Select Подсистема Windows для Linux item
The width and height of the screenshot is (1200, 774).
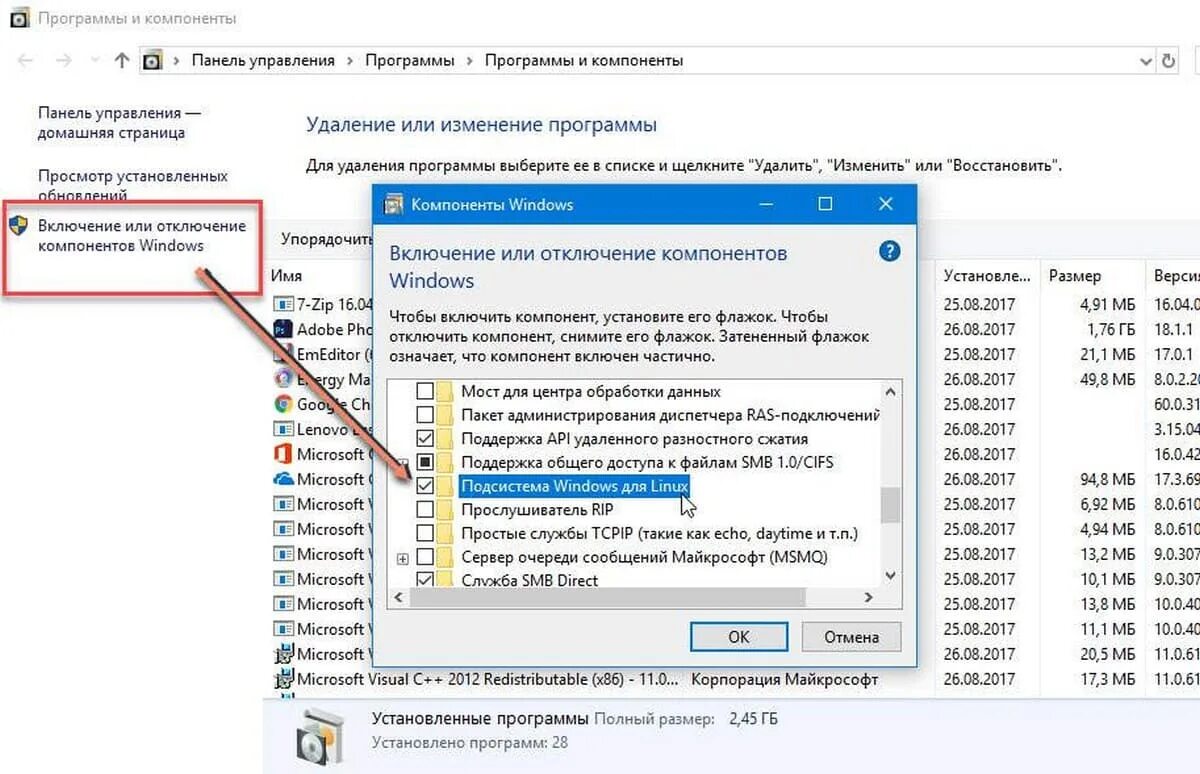(574, 485)
